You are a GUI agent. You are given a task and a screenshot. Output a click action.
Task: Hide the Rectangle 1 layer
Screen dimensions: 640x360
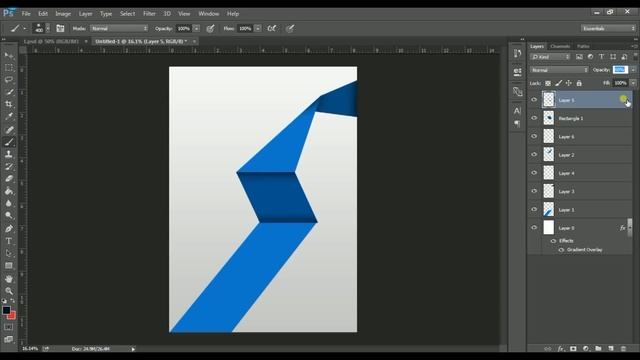[x=534, y=118]
